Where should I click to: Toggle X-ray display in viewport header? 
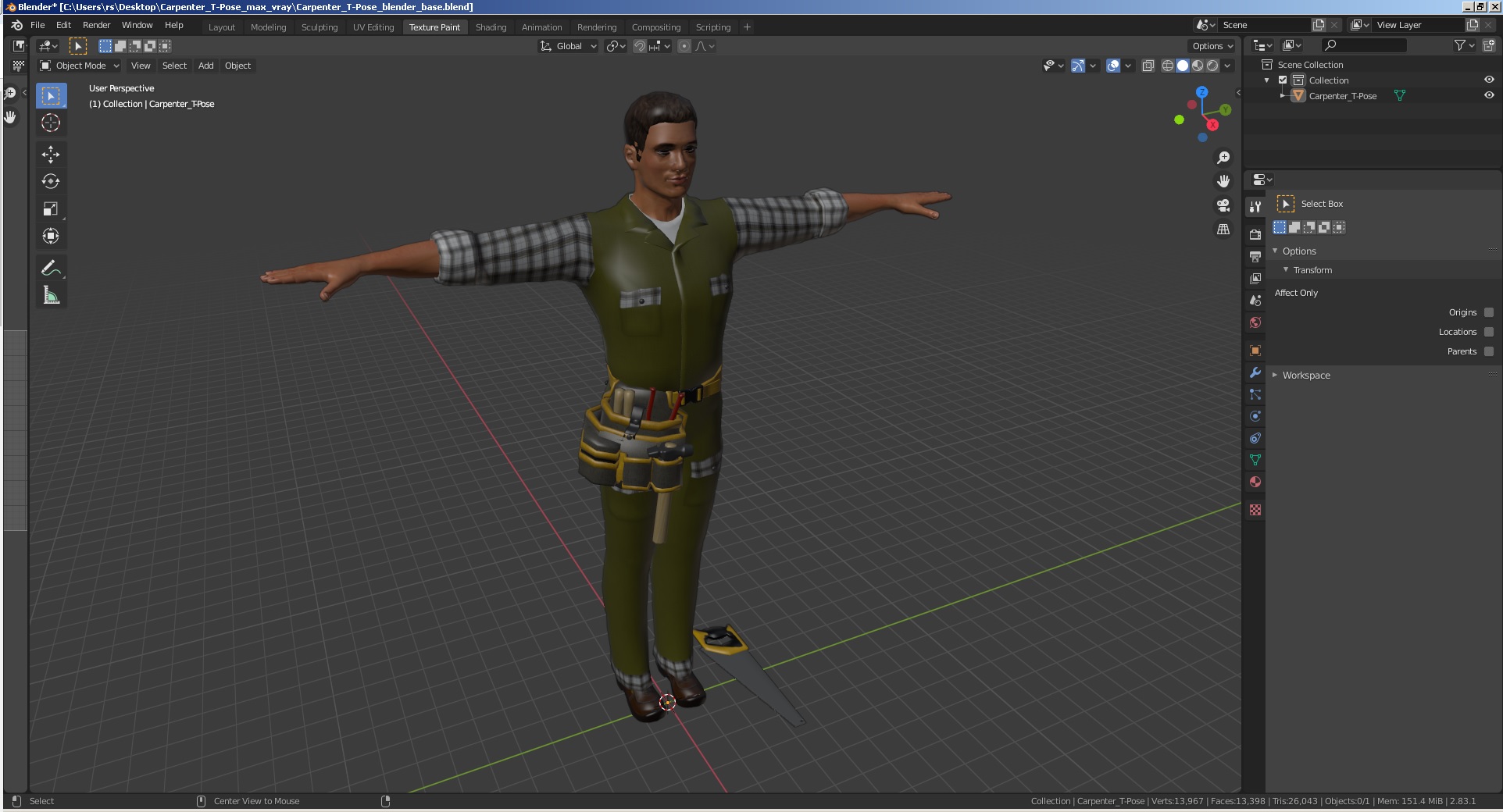click(1148, 66)
